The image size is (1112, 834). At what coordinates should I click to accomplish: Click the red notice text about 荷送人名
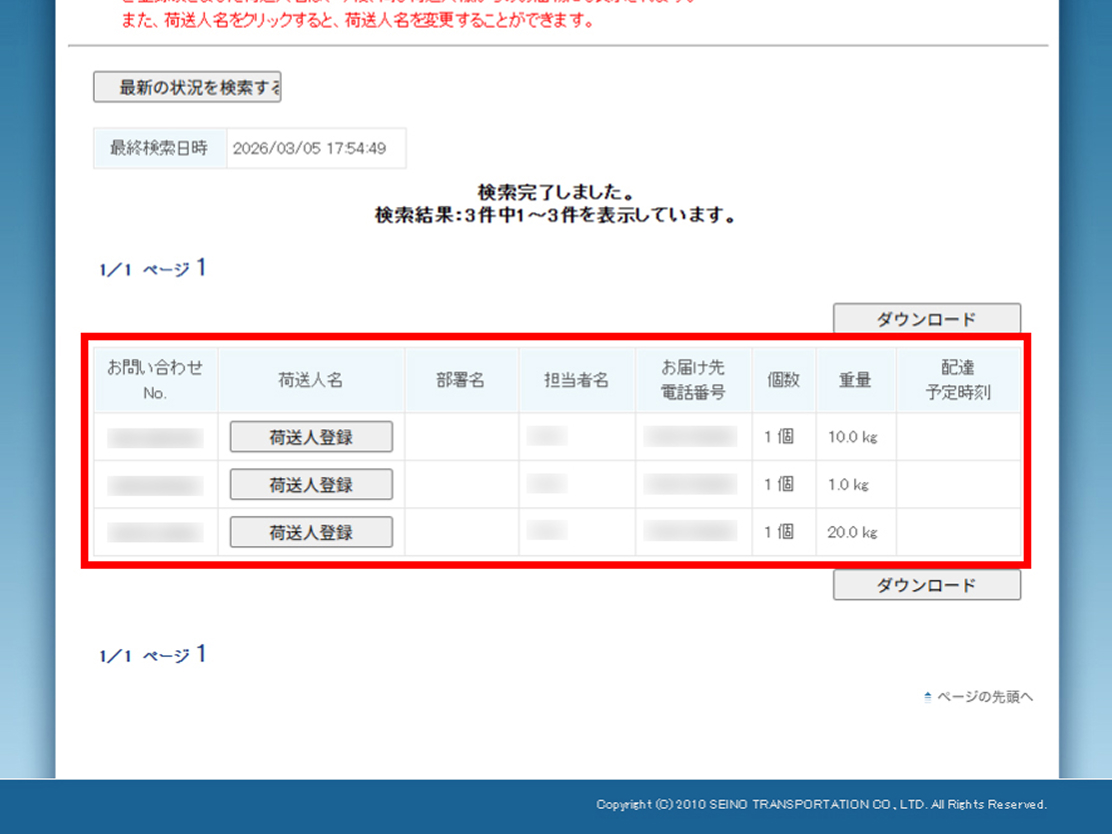(x=358, y=21)
